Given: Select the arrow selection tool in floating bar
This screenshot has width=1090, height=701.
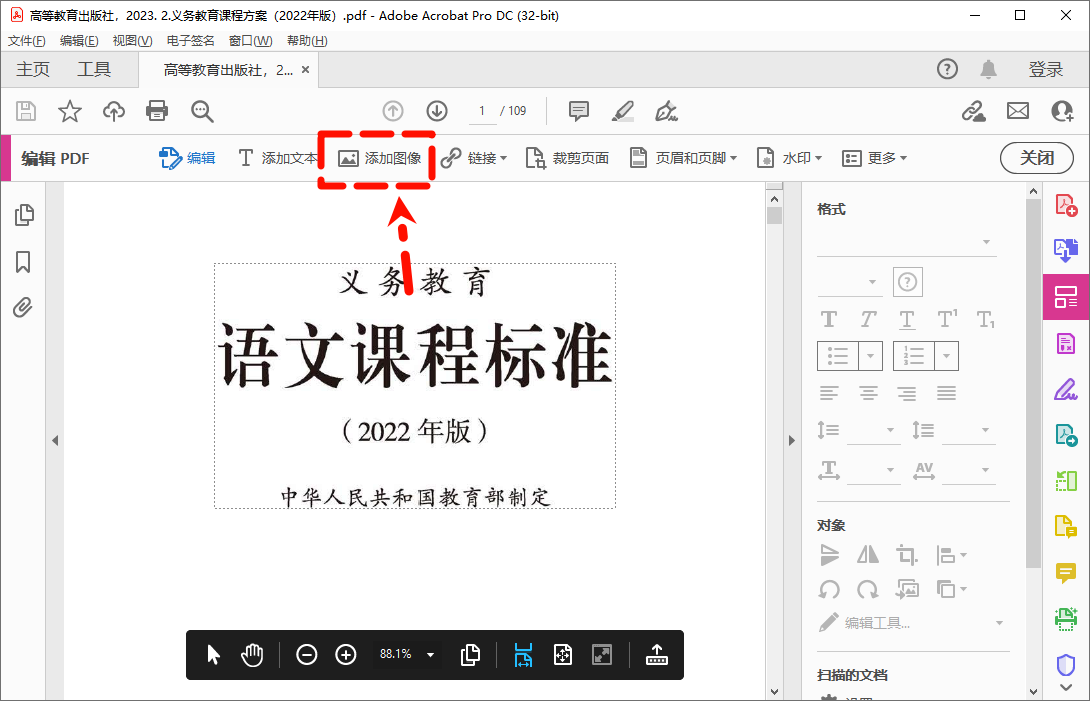Looking at the screenshot, I should pyautogui.click(x=213, y=654).
